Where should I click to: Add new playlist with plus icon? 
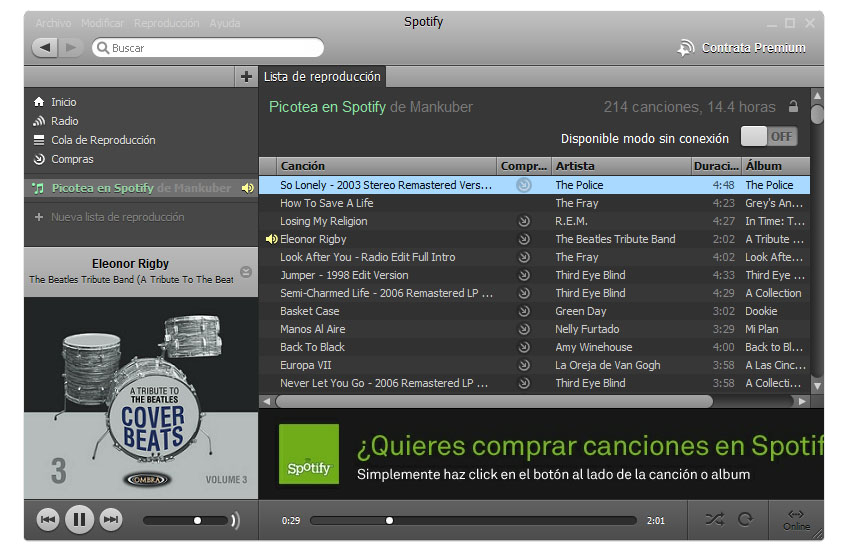[246, 77]
